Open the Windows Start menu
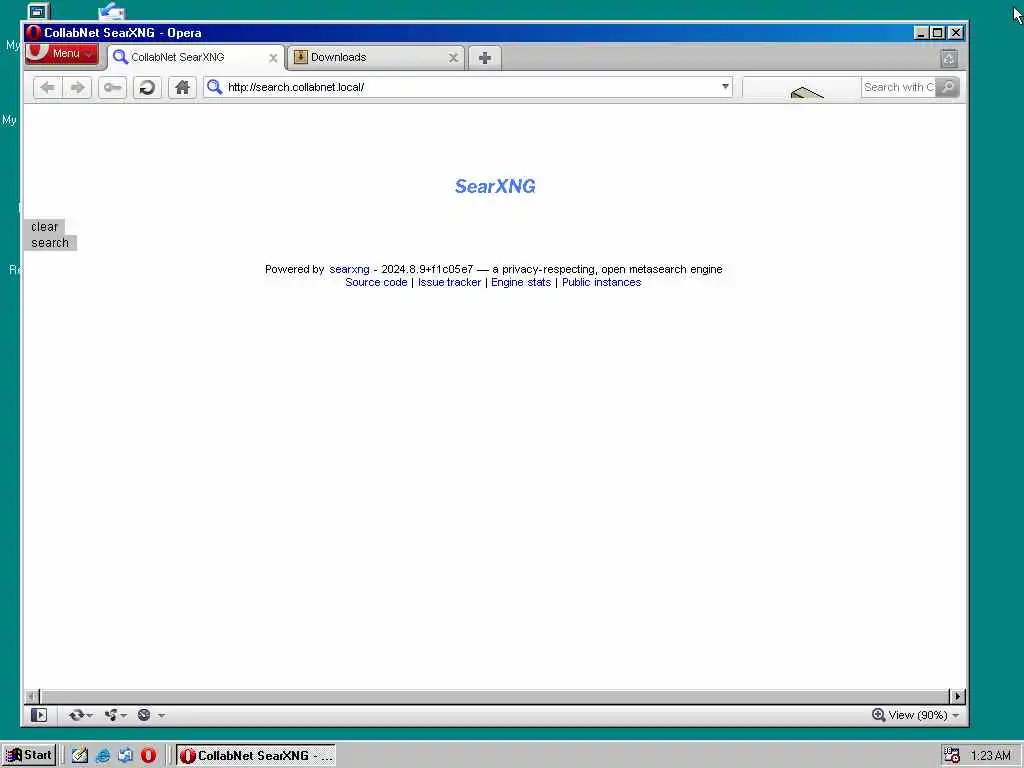Viewport: 1024px width, 768px height. 29,755
